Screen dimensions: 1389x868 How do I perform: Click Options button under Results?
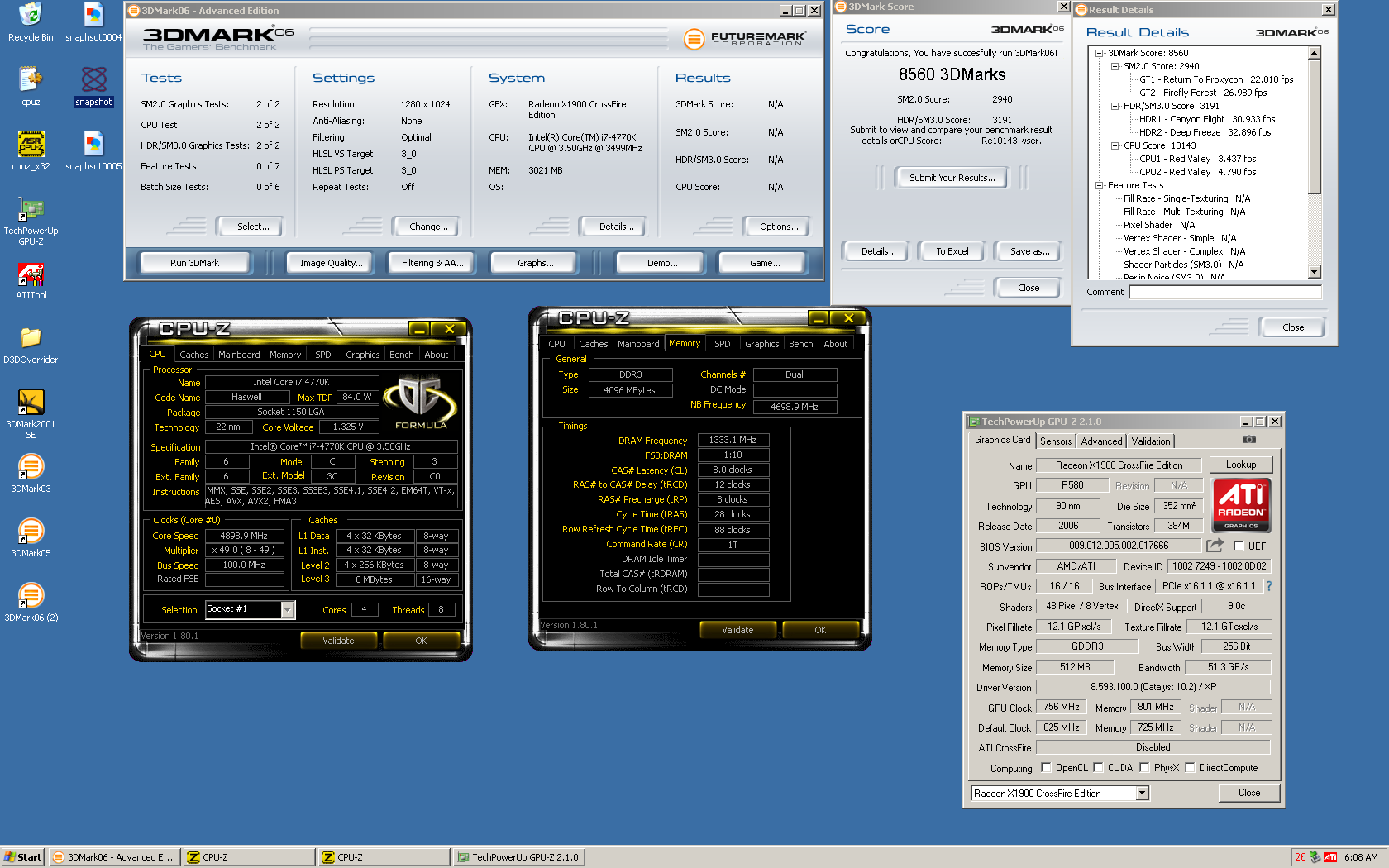(x=779, y=227)
